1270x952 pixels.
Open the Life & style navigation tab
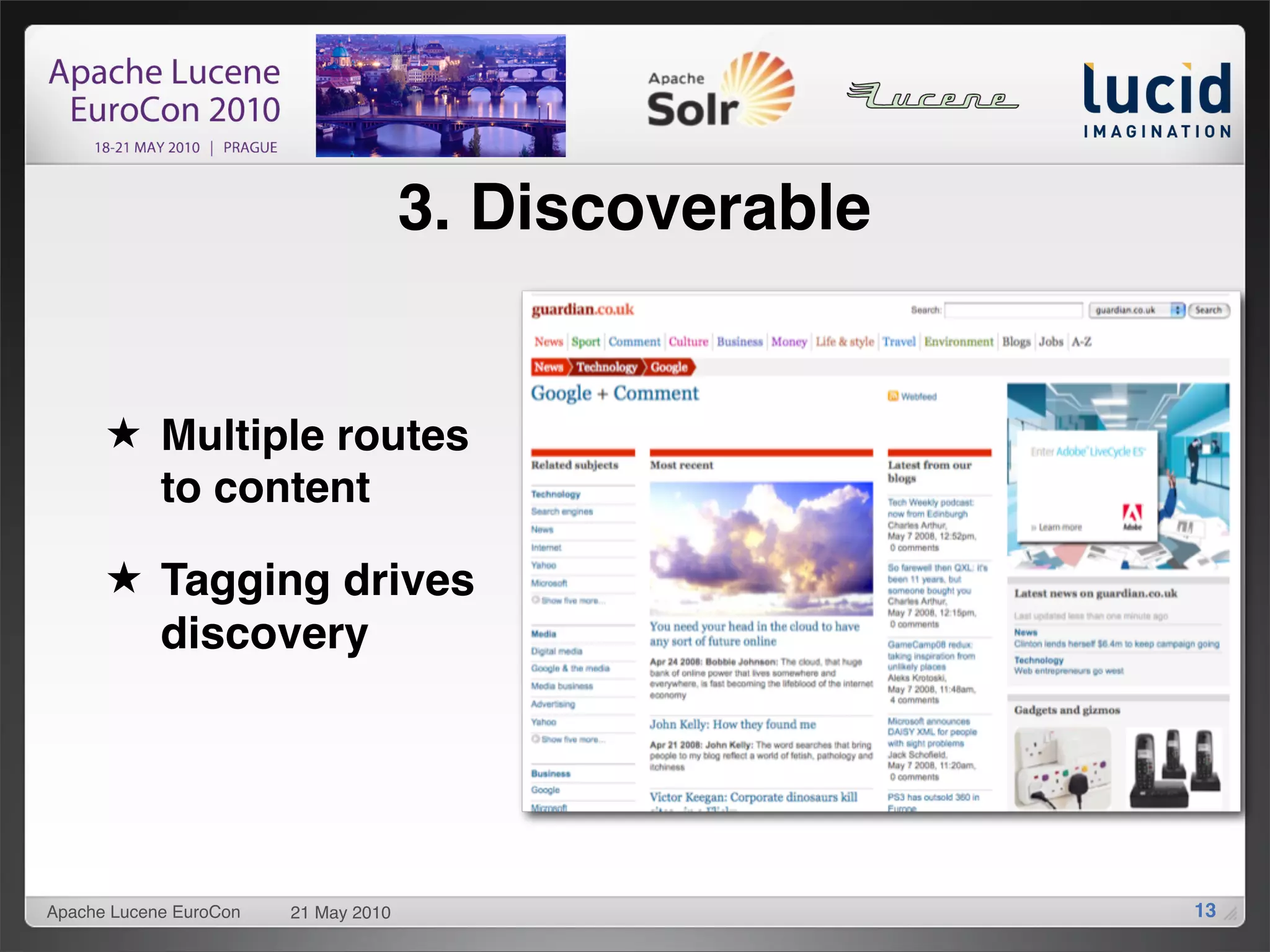click(x=845, y=342)
